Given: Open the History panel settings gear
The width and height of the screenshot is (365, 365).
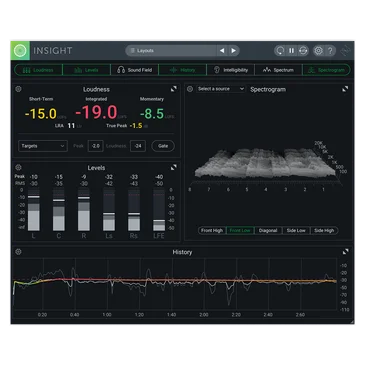Looking at the screenshot, I should pyautogui.click(x=19, y=252).
